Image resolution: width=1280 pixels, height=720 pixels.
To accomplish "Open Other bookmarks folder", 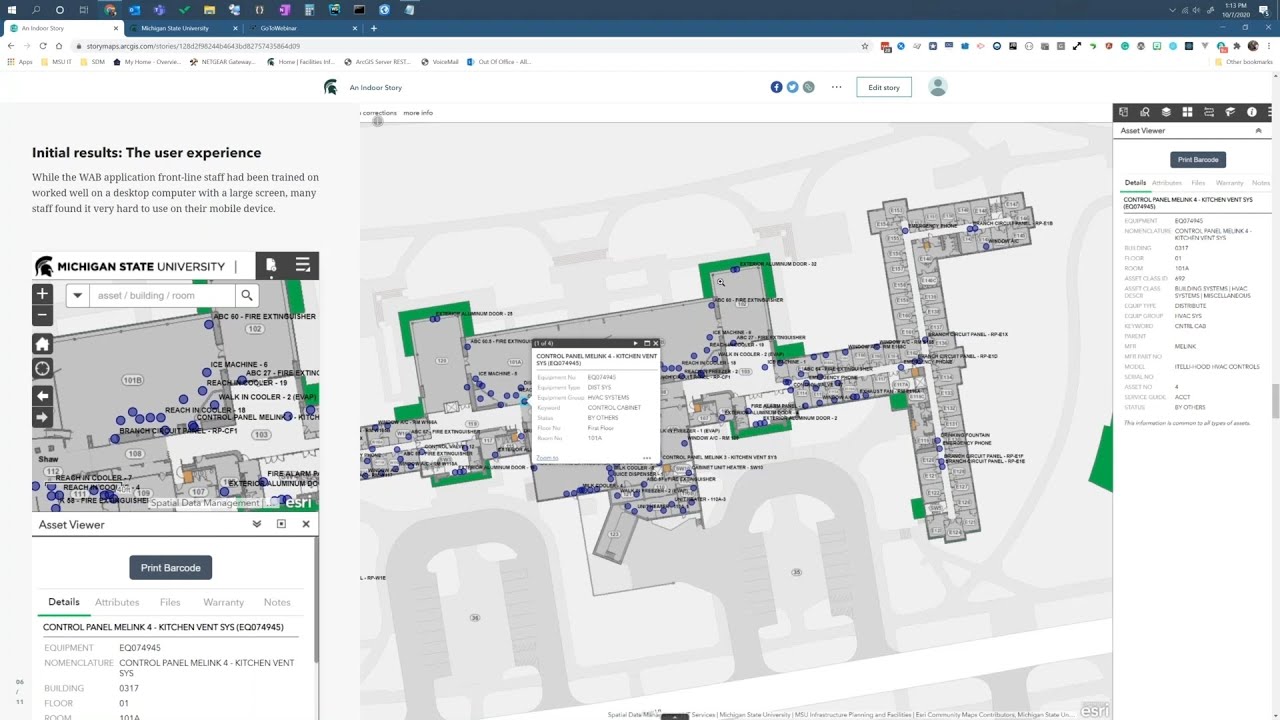I will (x=1244, y=62).
